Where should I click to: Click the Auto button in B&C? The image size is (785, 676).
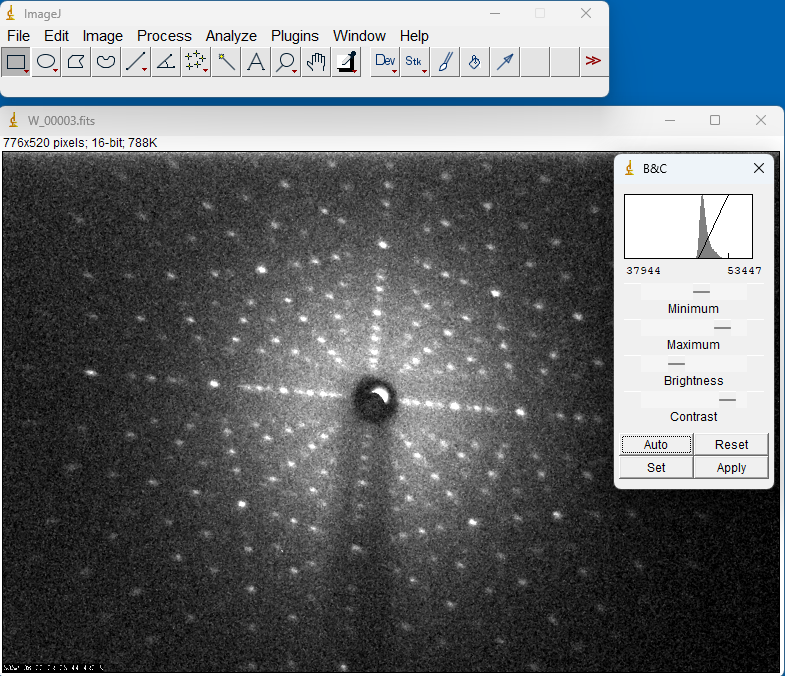[x=656, y=445]
